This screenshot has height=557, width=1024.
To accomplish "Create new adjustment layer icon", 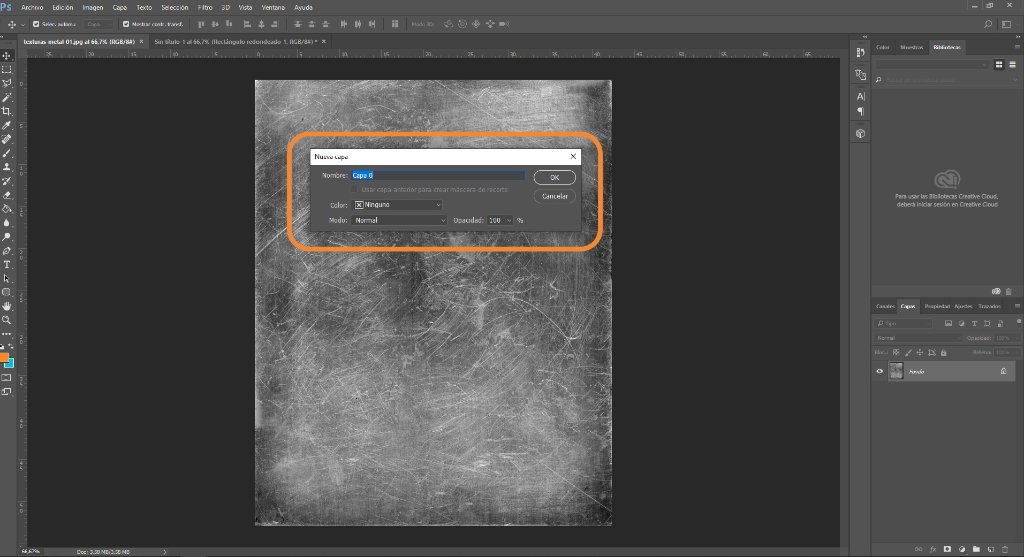I will [961, 549].
